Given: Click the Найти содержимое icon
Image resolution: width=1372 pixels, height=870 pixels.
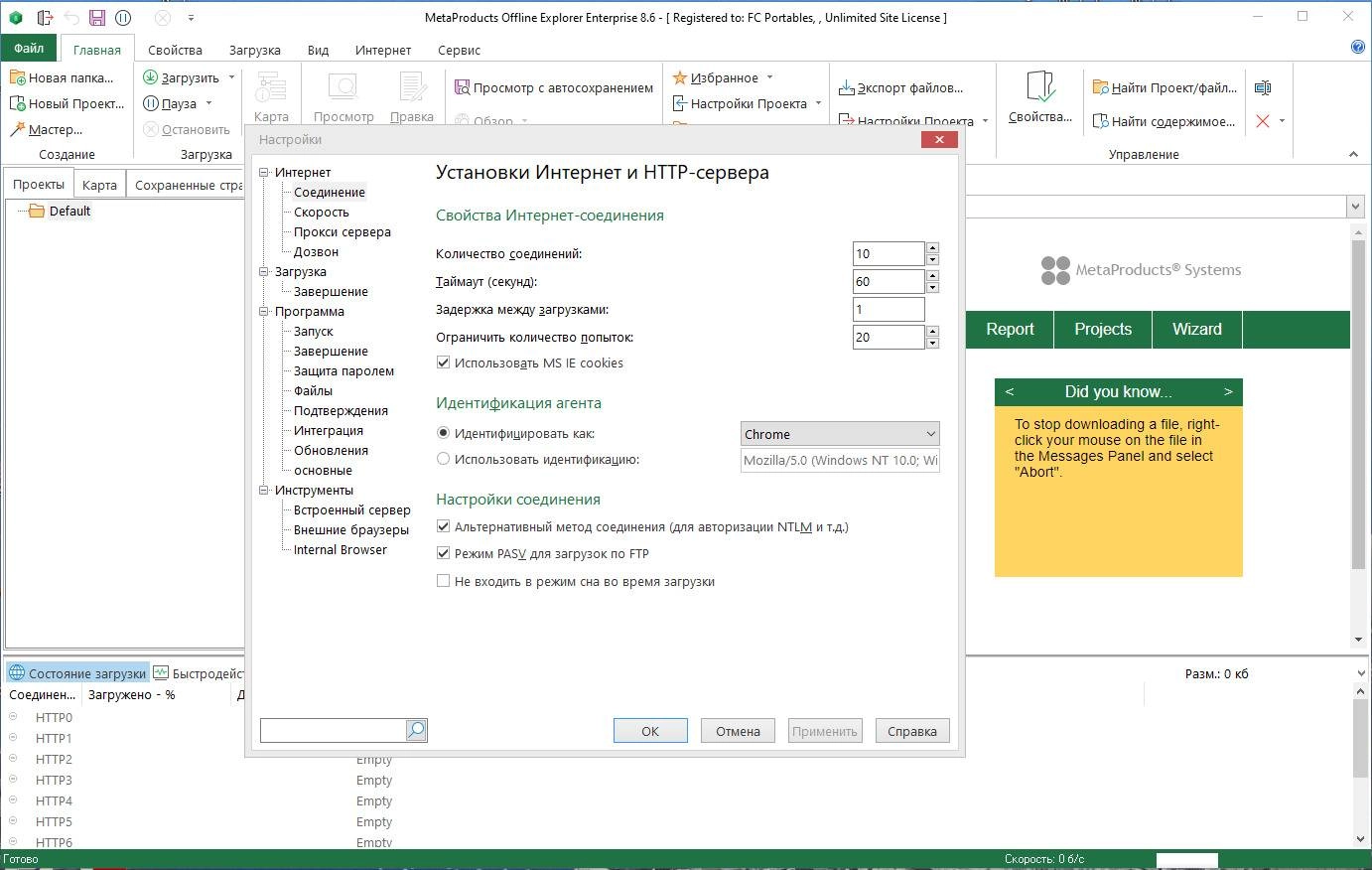Looking at the screenshot, I should (1100, 121).
